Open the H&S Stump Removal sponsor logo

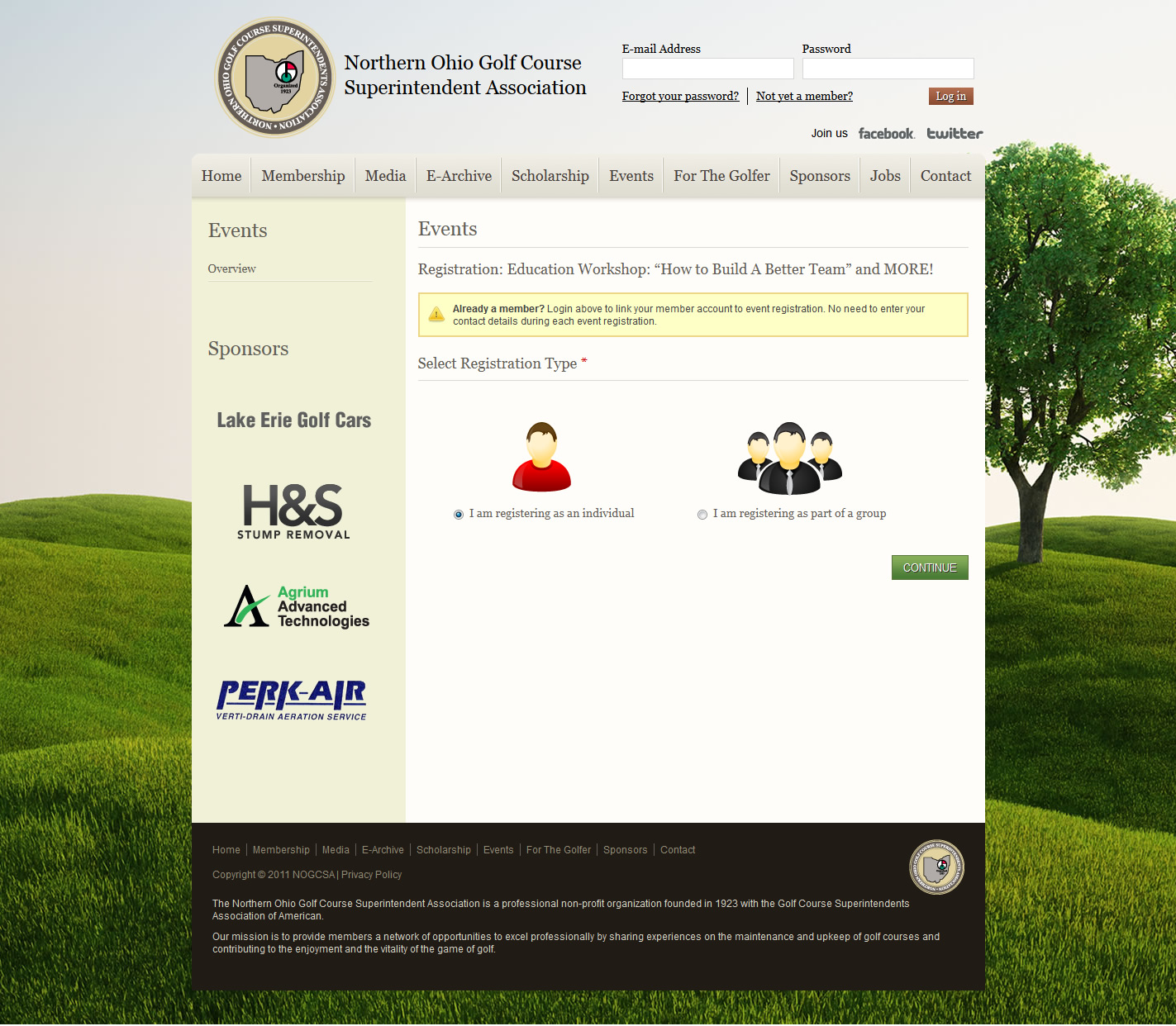[x=293, y=512]
